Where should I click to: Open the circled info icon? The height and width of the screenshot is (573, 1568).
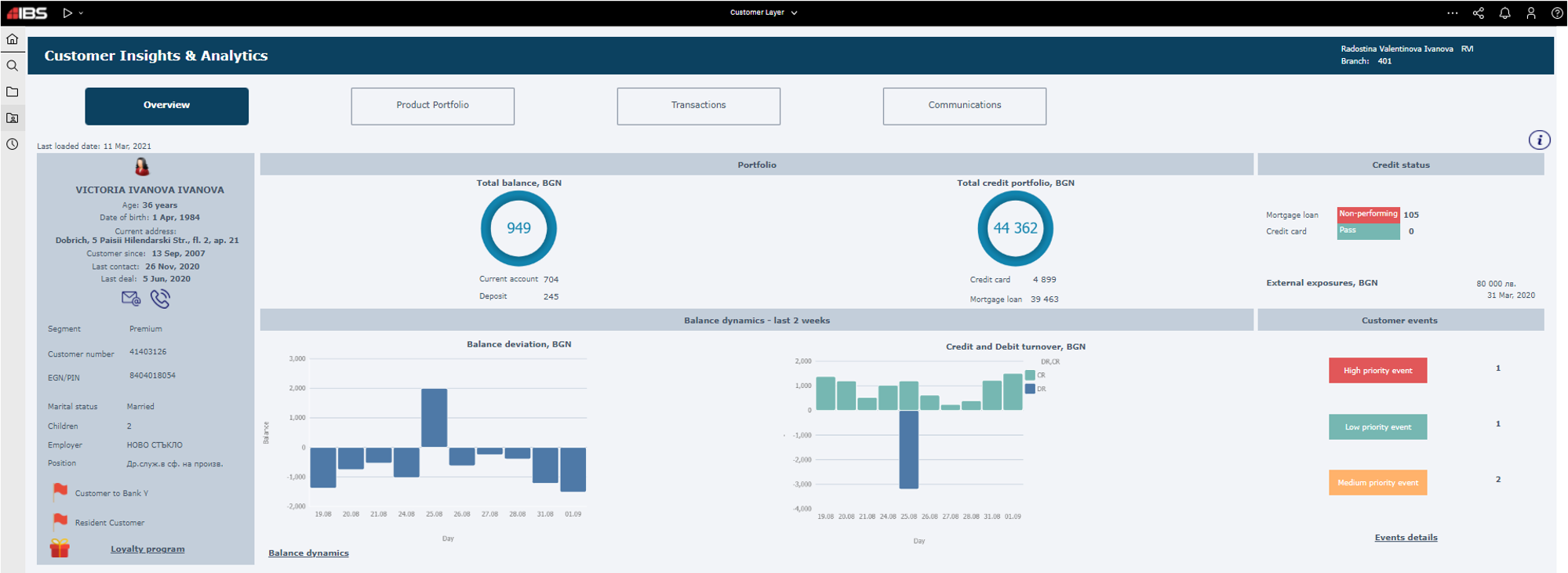click(x=1539, y=140)
